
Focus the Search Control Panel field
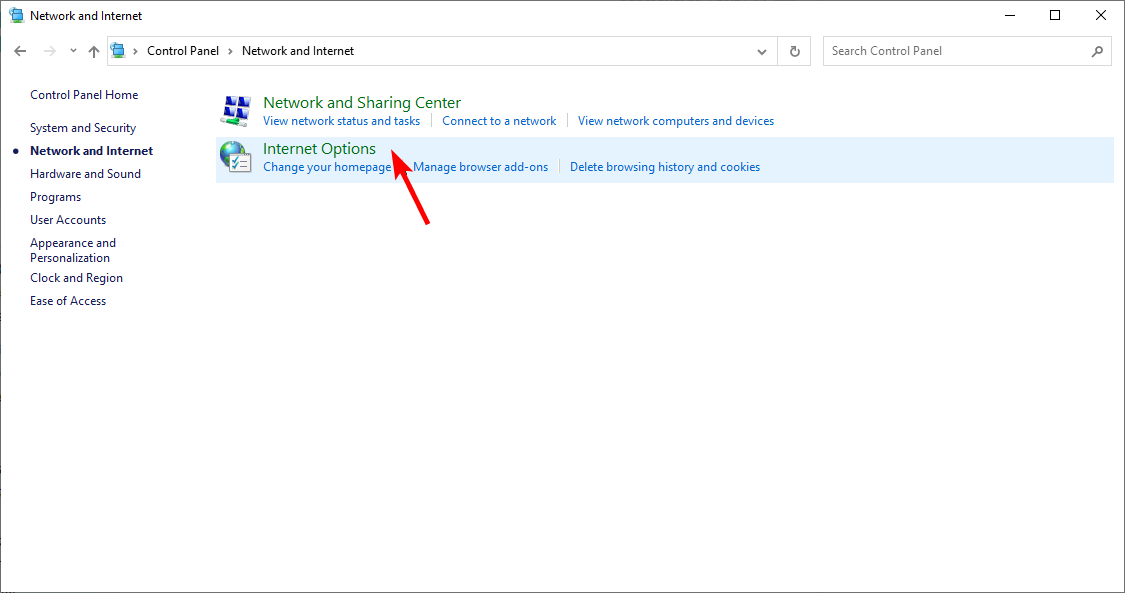[x=957, y=51]
